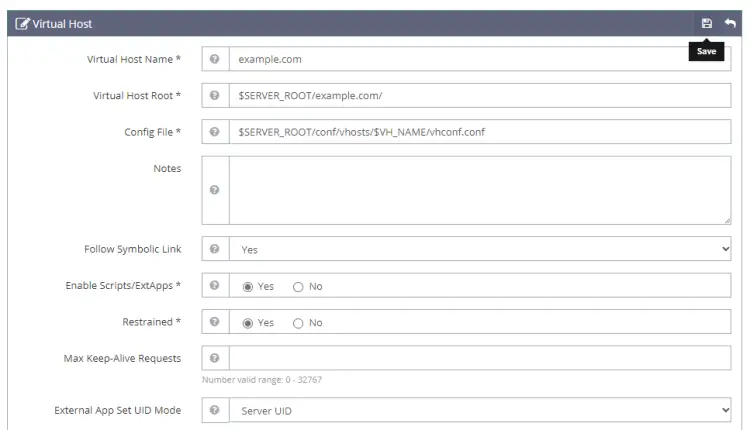Click the back arrow icon in header
Image resolution: width=750 pixels, height=430 pixels.
click(730, 23)
